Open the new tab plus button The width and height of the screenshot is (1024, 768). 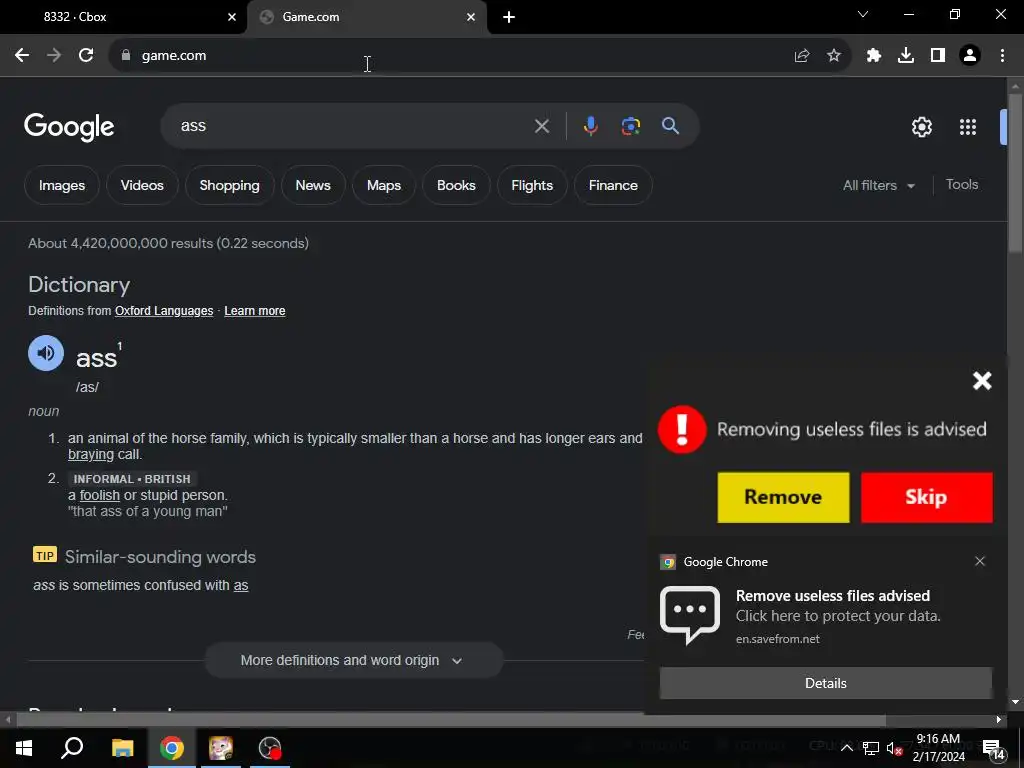(509, 17)
